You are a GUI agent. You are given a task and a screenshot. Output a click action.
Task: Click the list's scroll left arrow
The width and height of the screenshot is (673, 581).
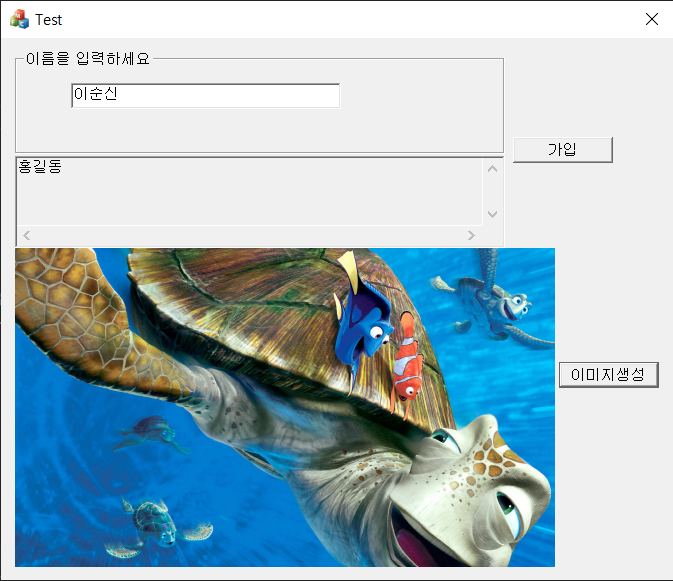click(27, 235)
